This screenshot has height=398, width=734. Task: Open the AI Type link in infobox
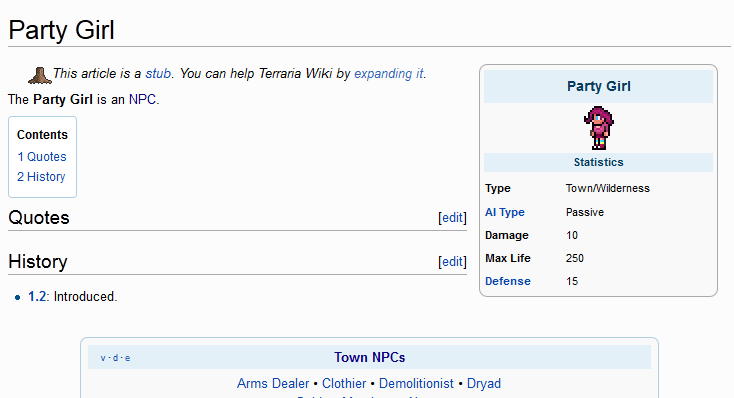[505, 212]
